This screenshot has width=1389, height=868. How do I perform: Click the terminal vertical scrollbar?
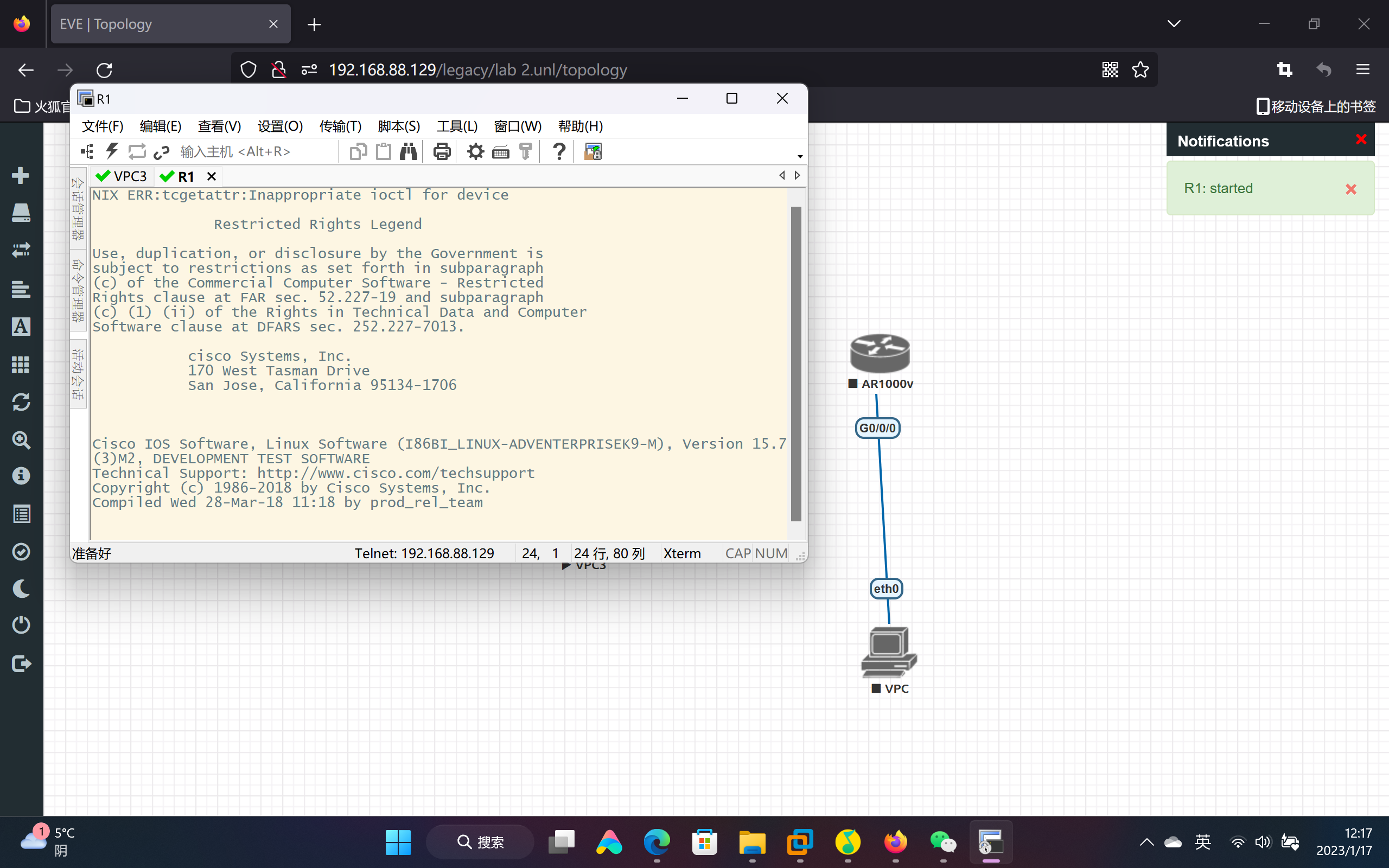795,363
